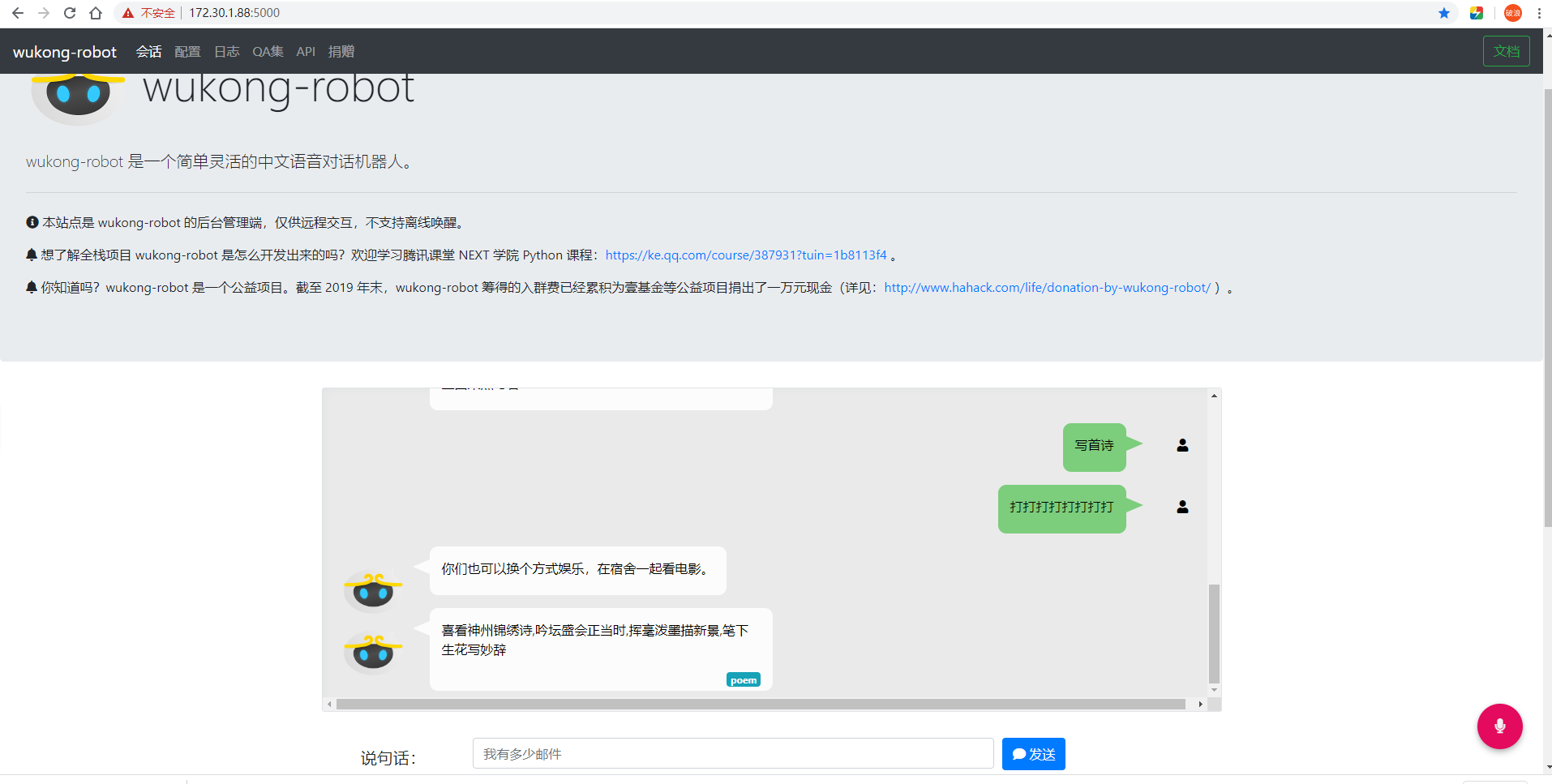Click the wukong robot logo in header
The width and height of the screenshot is (1552, 784).
[x=78, y=99]
